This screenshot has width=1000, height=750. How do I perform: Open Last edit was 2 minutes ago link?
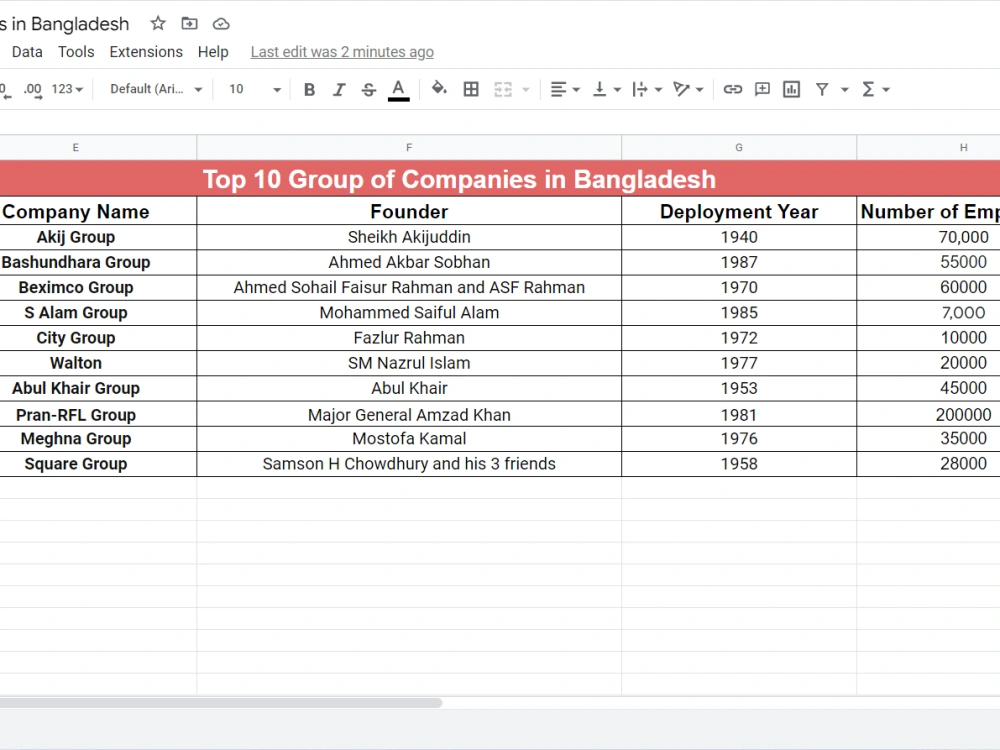[x=342, y=52]
